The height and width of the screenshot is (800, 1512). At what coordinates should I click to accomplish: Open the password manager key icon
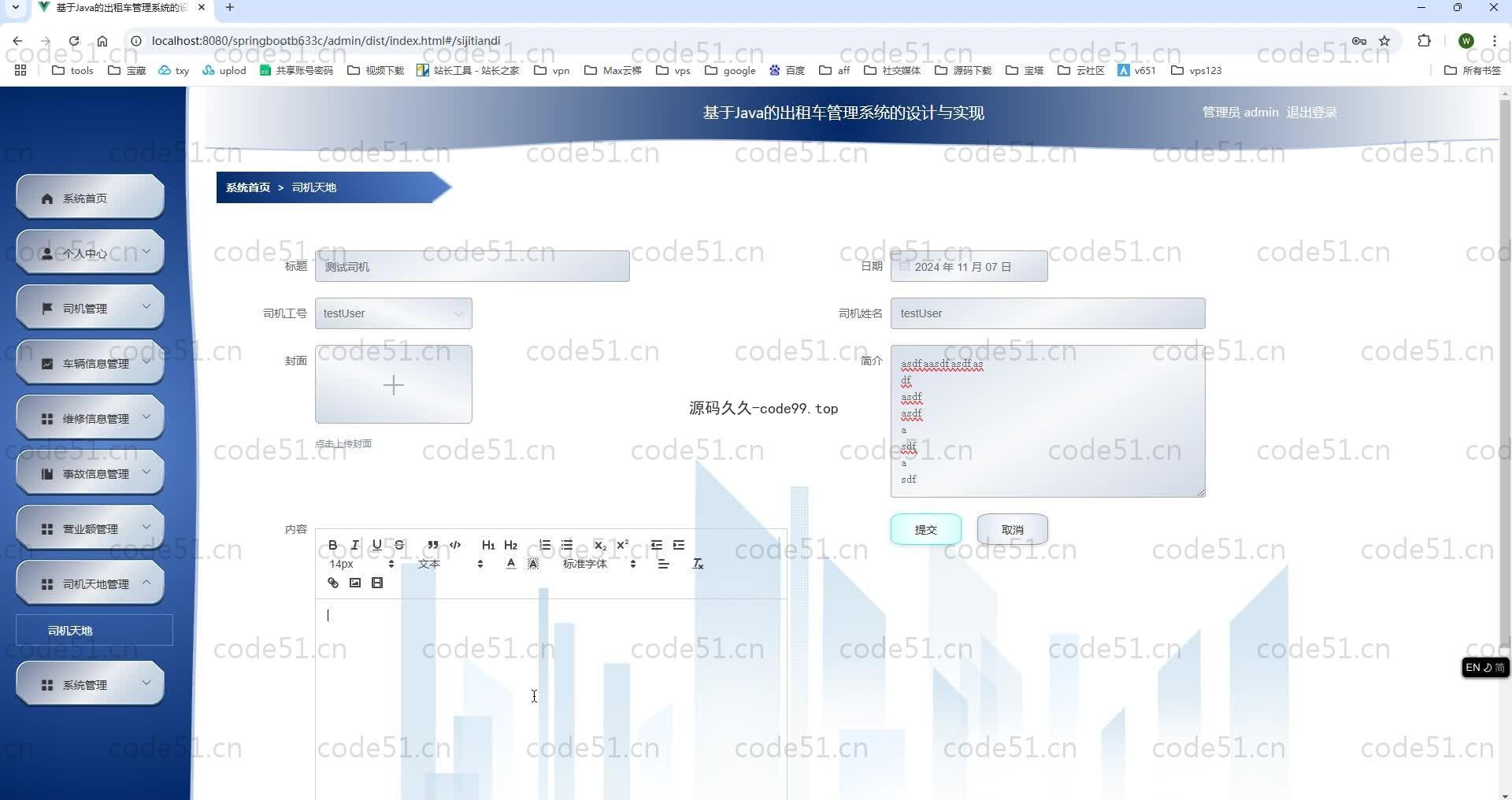1359,41
